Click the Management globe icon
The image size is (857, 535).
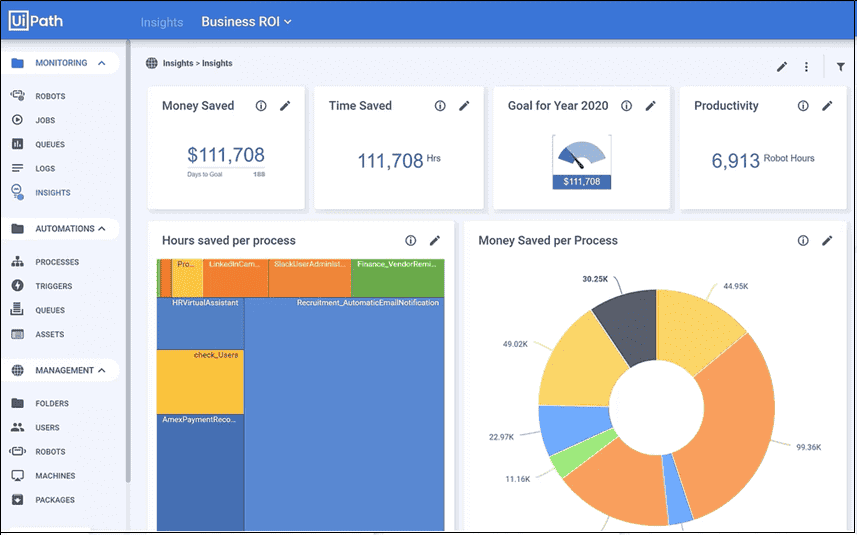(17, 370)
